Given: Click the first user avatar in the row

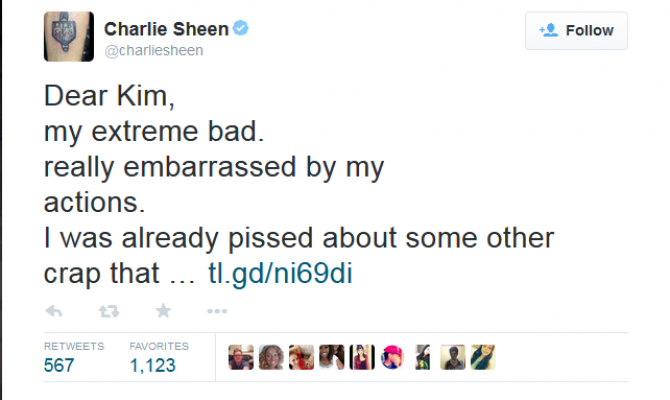Looking at the screenshot, I should (241, 358).
